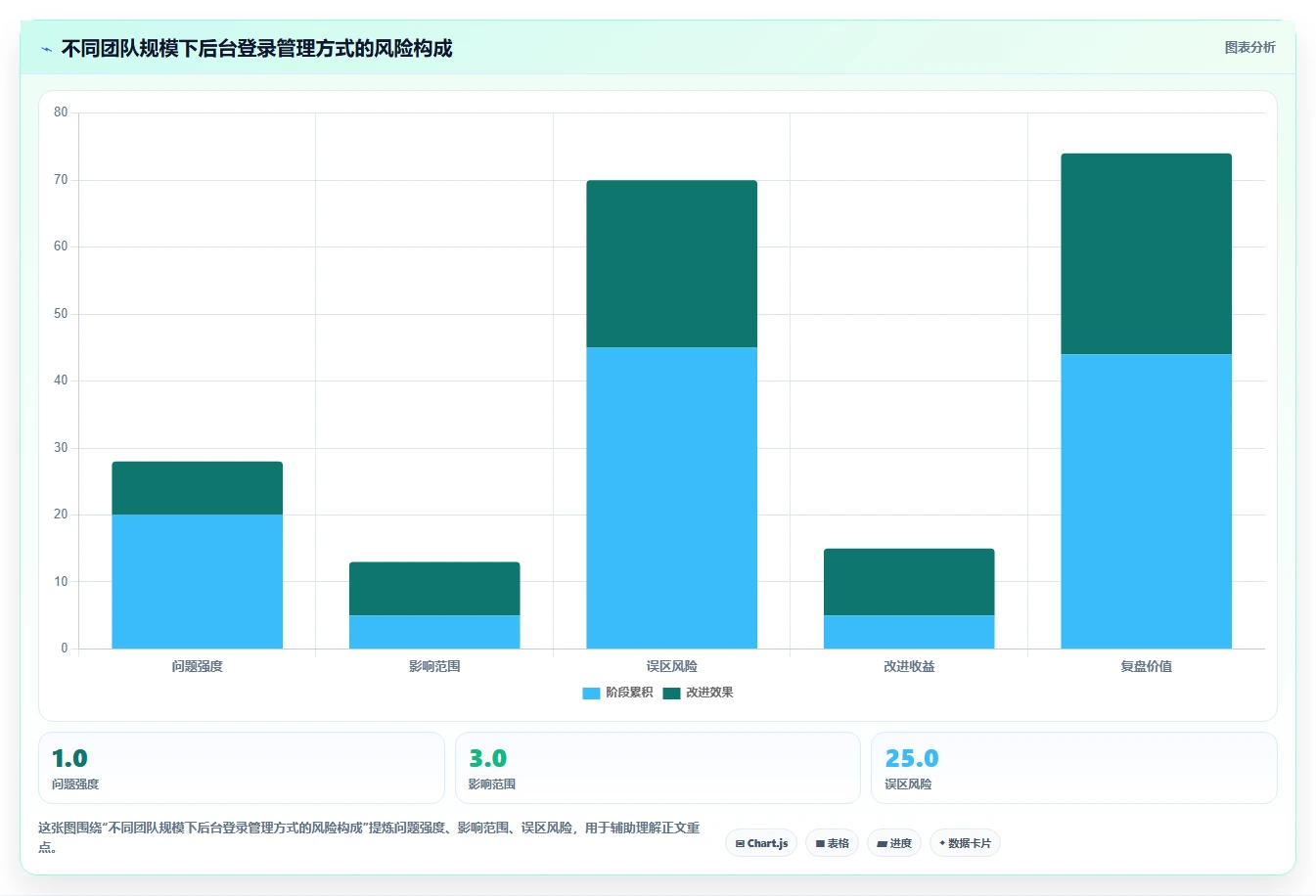Click the light blue 阶段累积 legend swatch
1316x896 pixels.
click(591, 693)
